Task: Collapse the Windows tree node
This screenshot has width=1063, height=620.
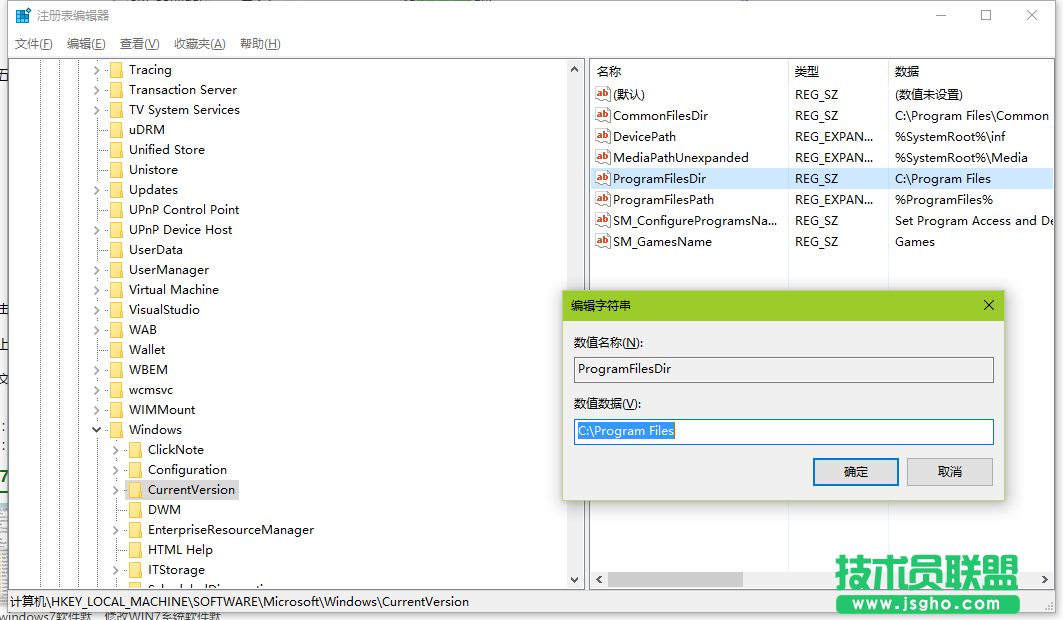Action: pyautogui.click(x=96, y=429)
